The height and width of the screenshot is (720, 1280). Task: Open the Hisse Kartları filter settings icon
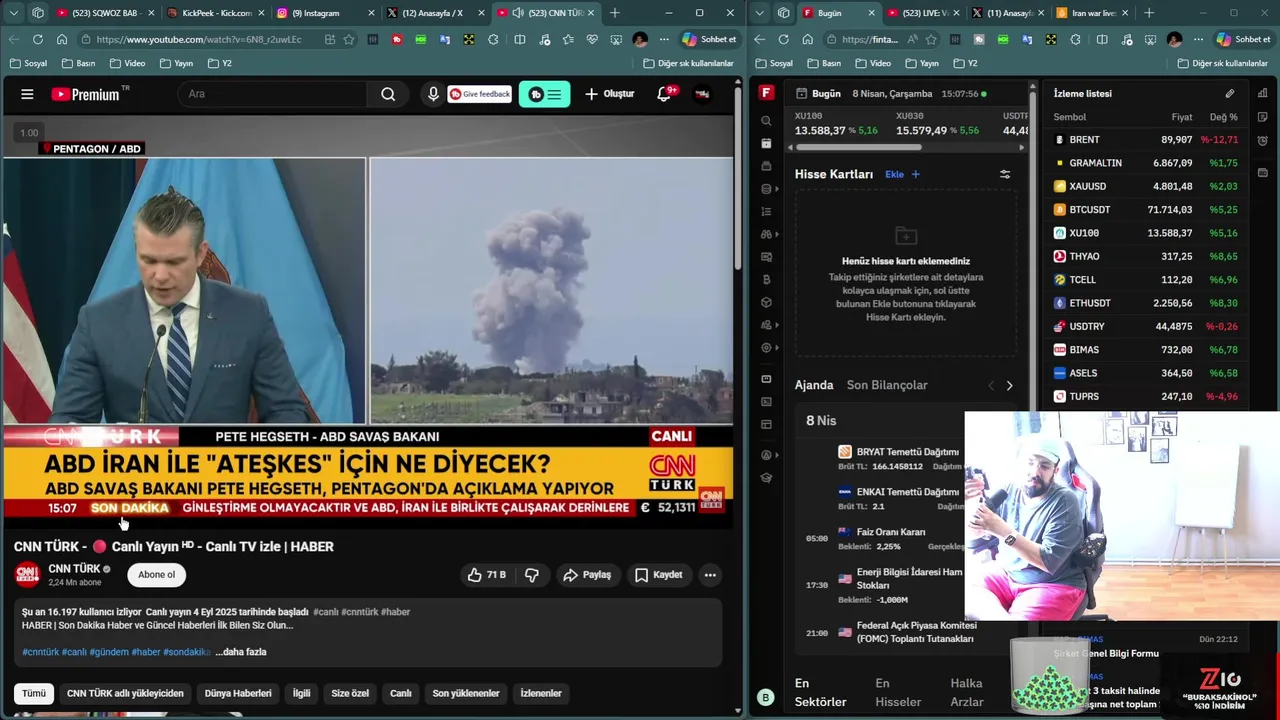[1005, 174]
